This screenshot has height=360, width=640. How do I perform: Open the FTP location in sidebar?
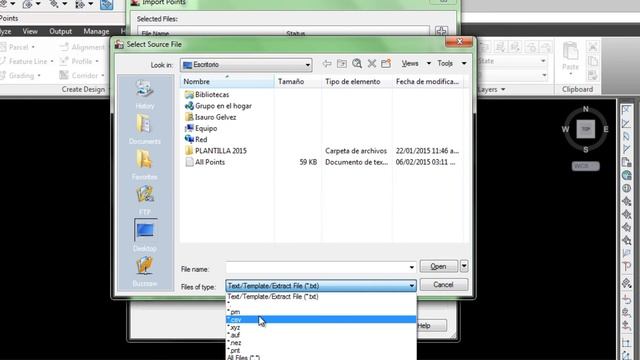tap(144, 200)
